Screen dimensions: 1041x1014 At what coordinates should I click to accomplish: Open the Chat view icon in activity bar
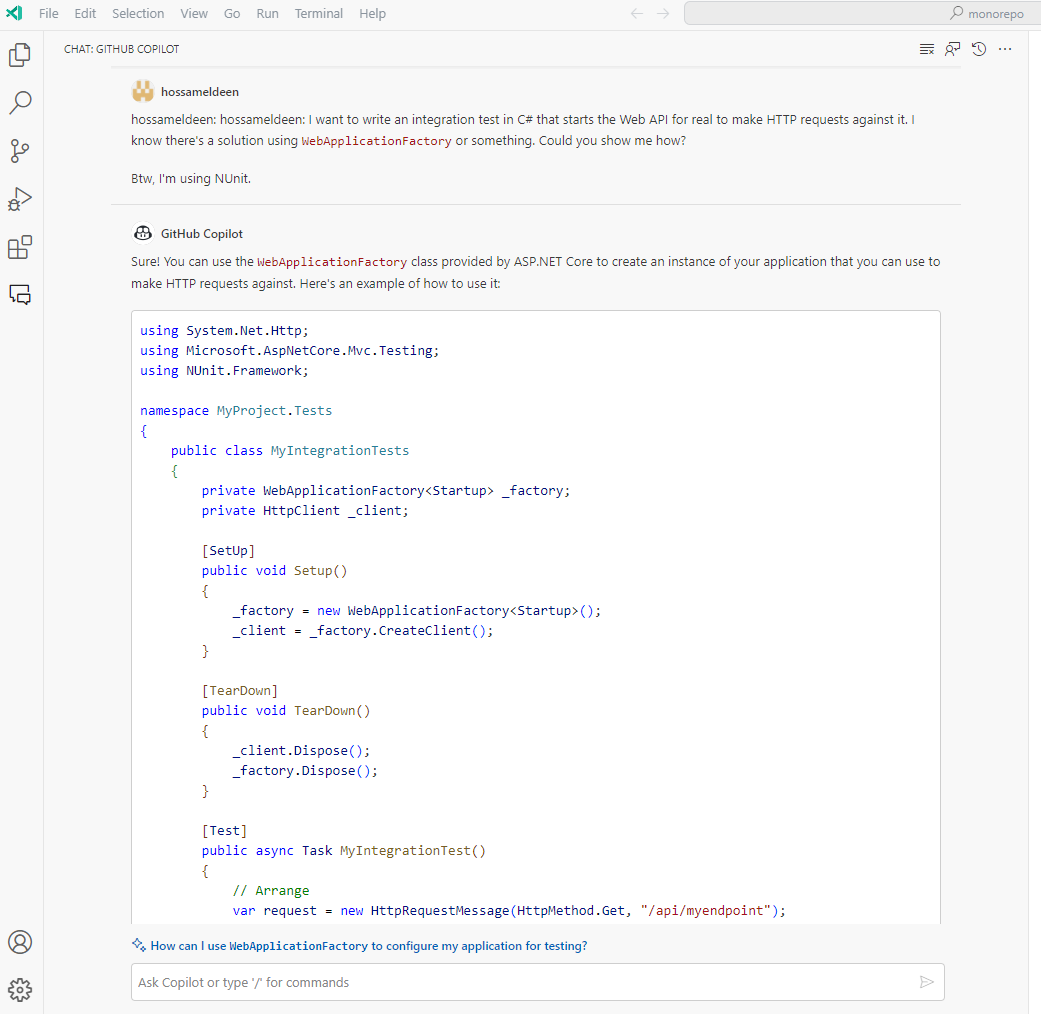point(20,294)
